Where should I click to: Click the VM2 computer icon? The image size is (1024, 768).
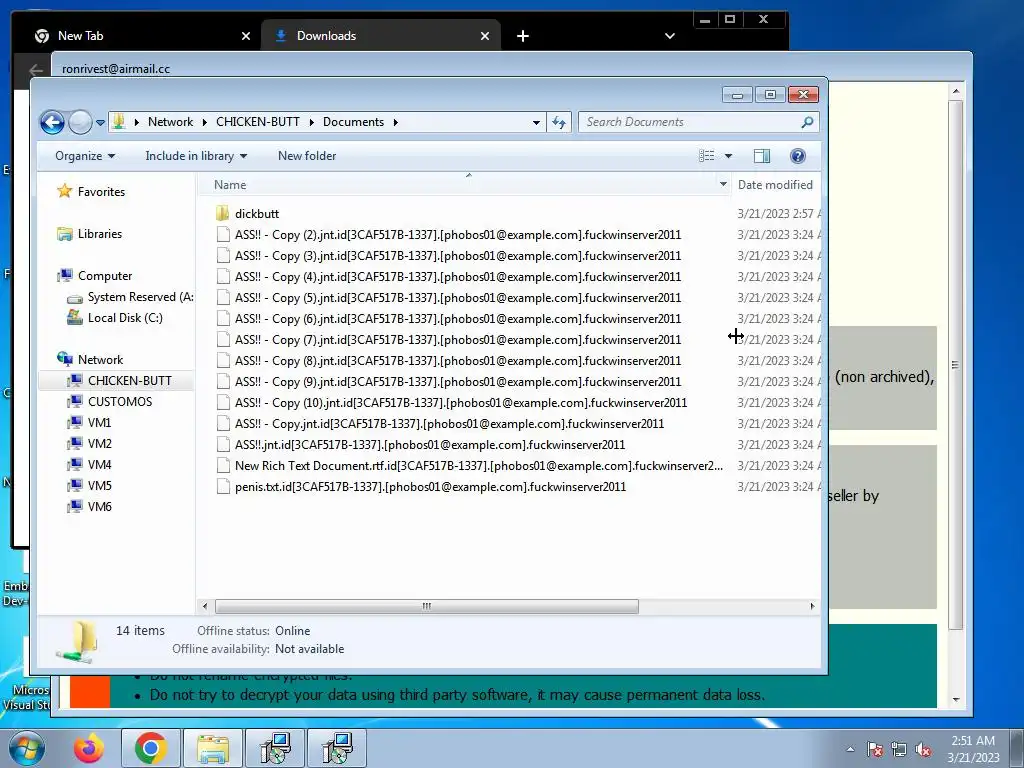click(x=74, y=443)
